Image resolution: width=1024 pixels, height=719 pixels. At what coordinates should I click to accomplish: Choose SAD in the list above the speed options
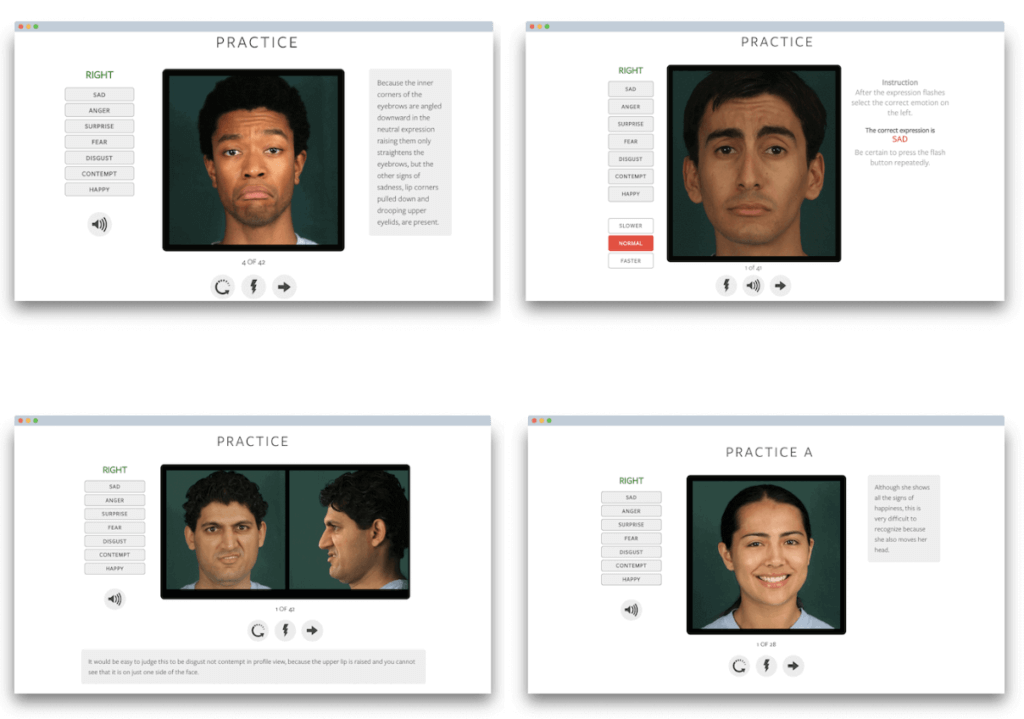[631, 89]
